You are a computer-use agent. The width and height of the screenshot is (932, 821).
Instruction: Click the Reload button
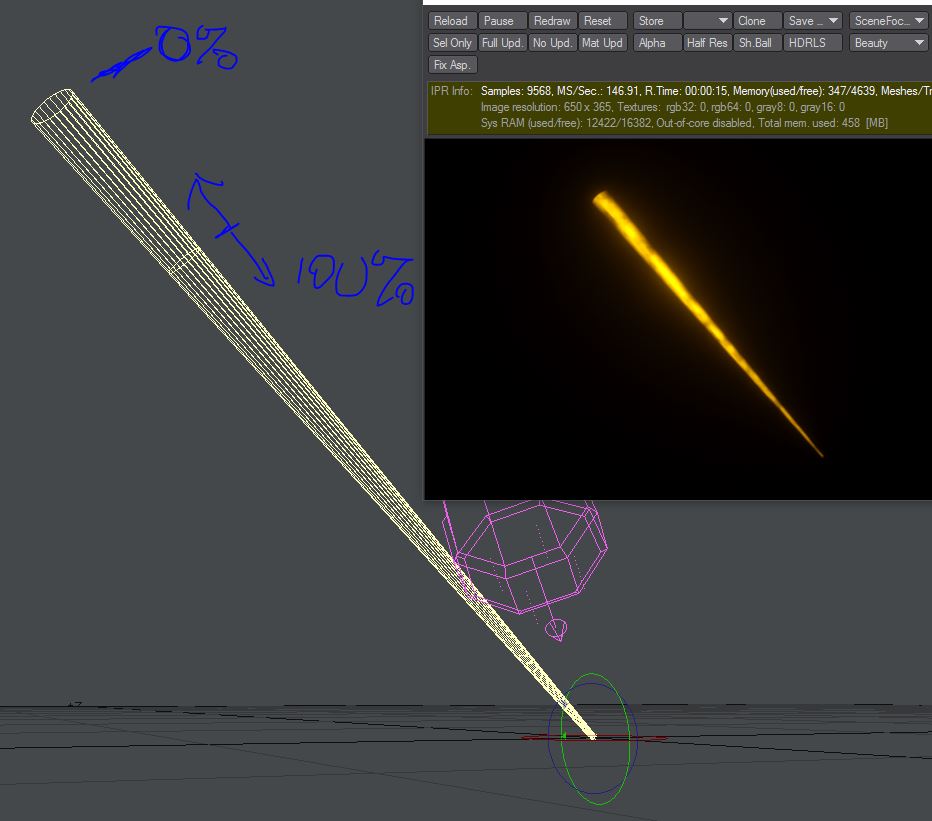click(x=451, y=21)
